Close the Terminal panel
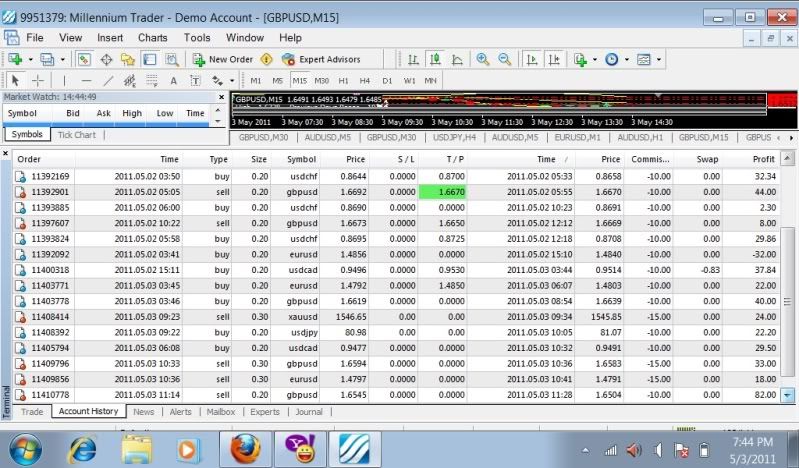Image resolution: width=799 pixels, height=468 pixels. pos(6,153)
